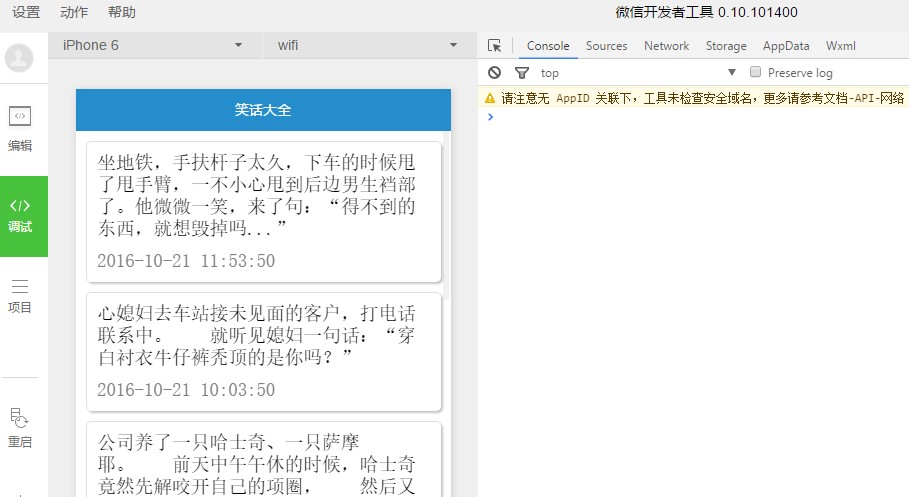The image size is (909, 497).
Task: Switch to the Wxml tab
Action: click(x=840, y=46)
